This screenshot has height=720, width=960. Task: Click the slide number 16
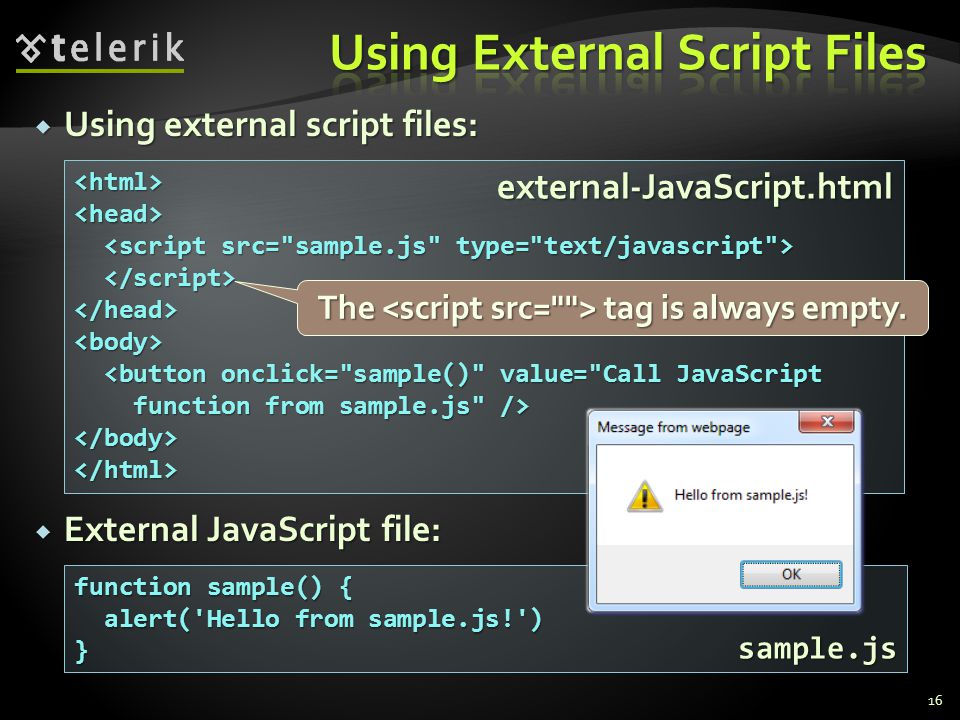click(x=934, y=700)
